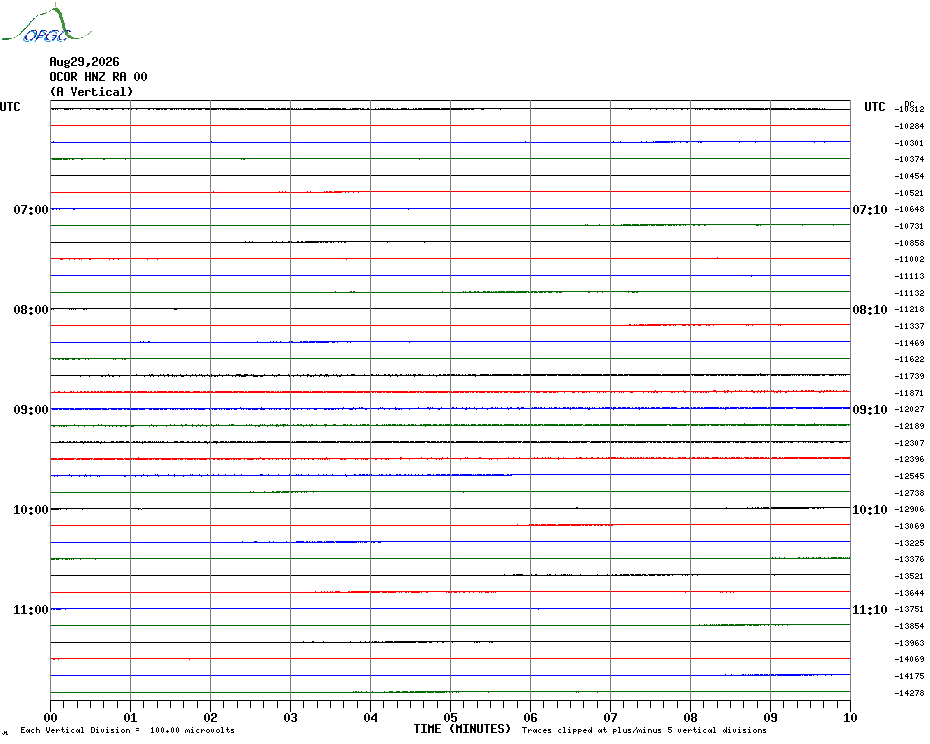Click the DC offset value -12189
The height and width of the screenshot is (744, 930).
coord(909,426)
